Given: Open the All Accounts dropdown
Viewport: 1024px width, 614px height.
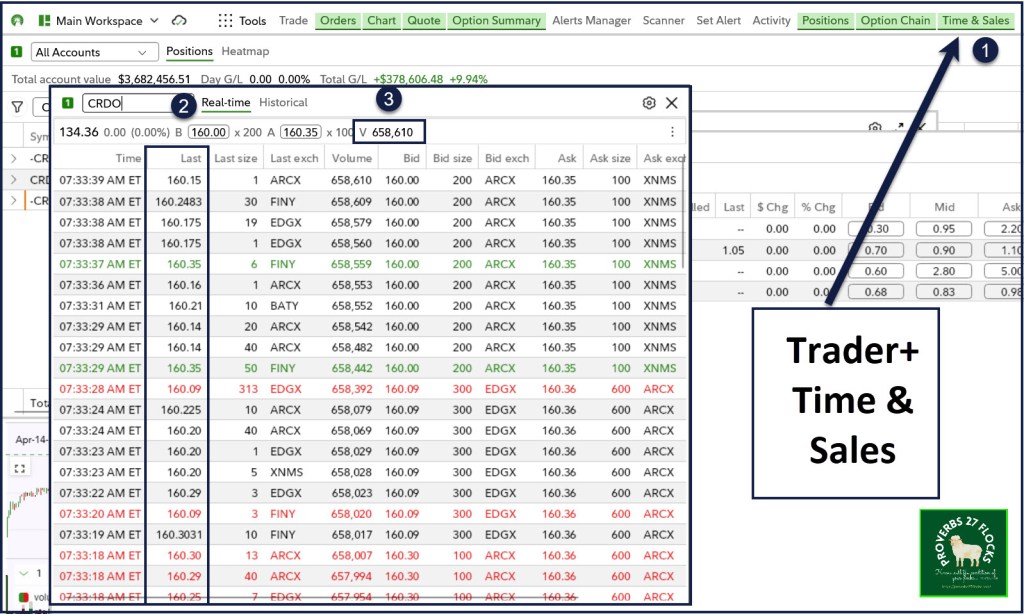Looking at the screenshot, I should tap(94, 52).
